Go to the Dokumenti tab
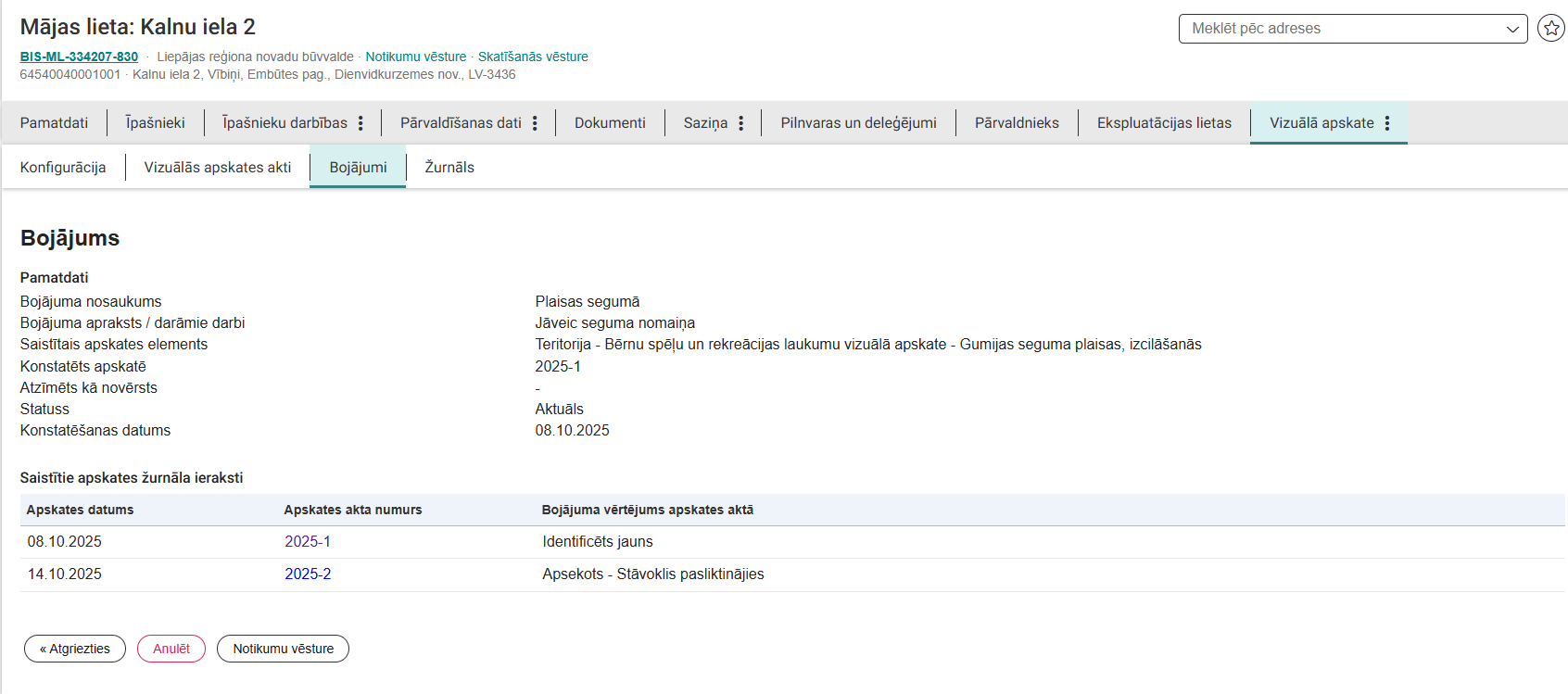This screenshot has height=694, width=1568. 610,123
